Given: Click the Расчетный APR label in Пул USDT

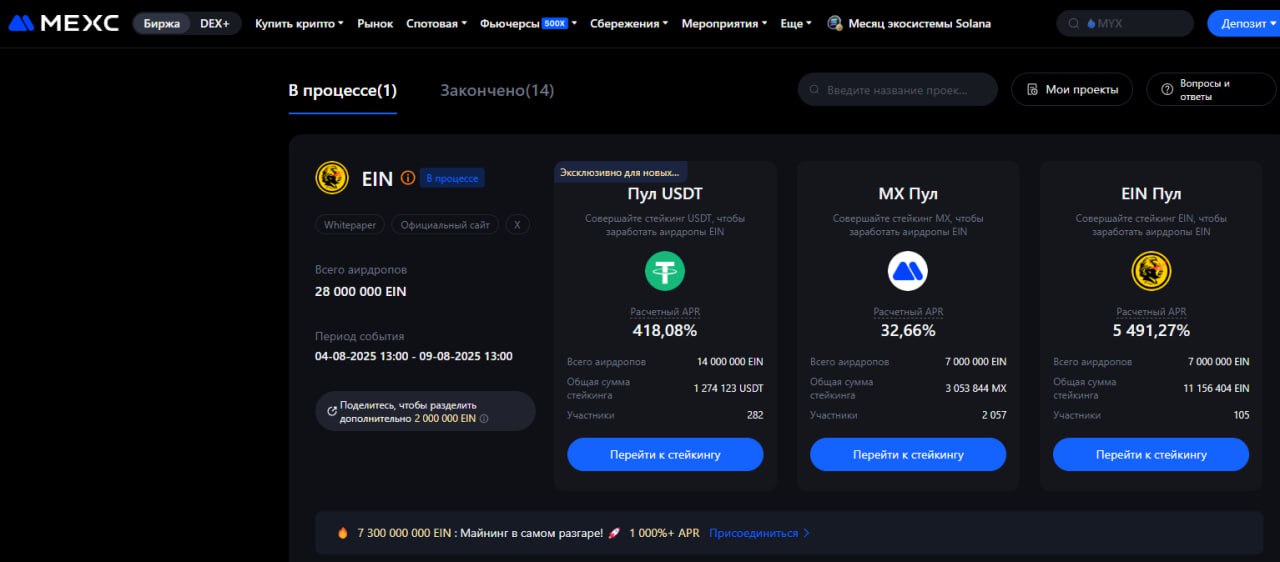Looking at the screenshot, I should click(x=665, y=312).
